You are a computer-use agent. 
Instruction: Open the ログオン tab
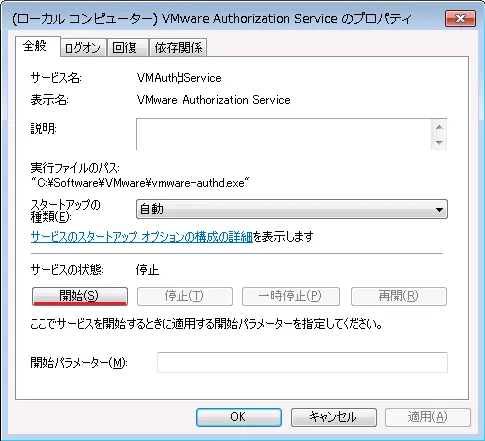point(83,48)
